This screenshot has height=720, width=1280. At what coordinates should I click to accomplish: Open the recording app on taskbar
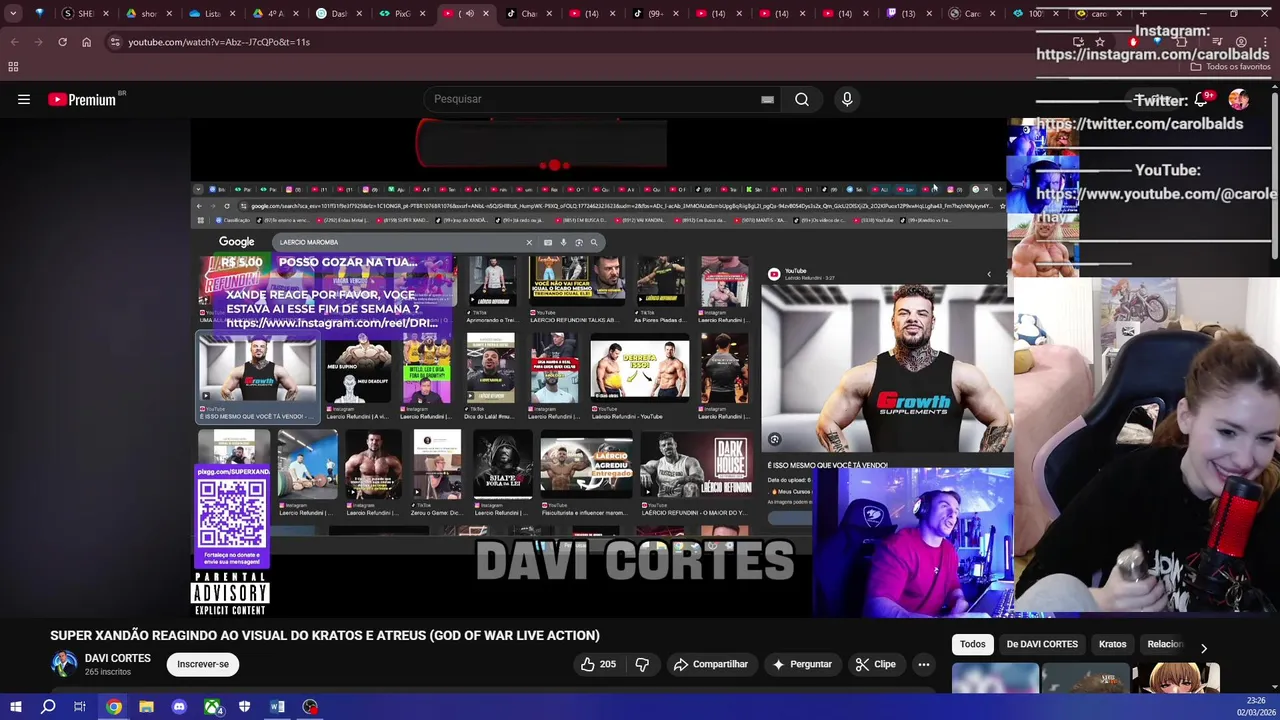coord(310,707)
